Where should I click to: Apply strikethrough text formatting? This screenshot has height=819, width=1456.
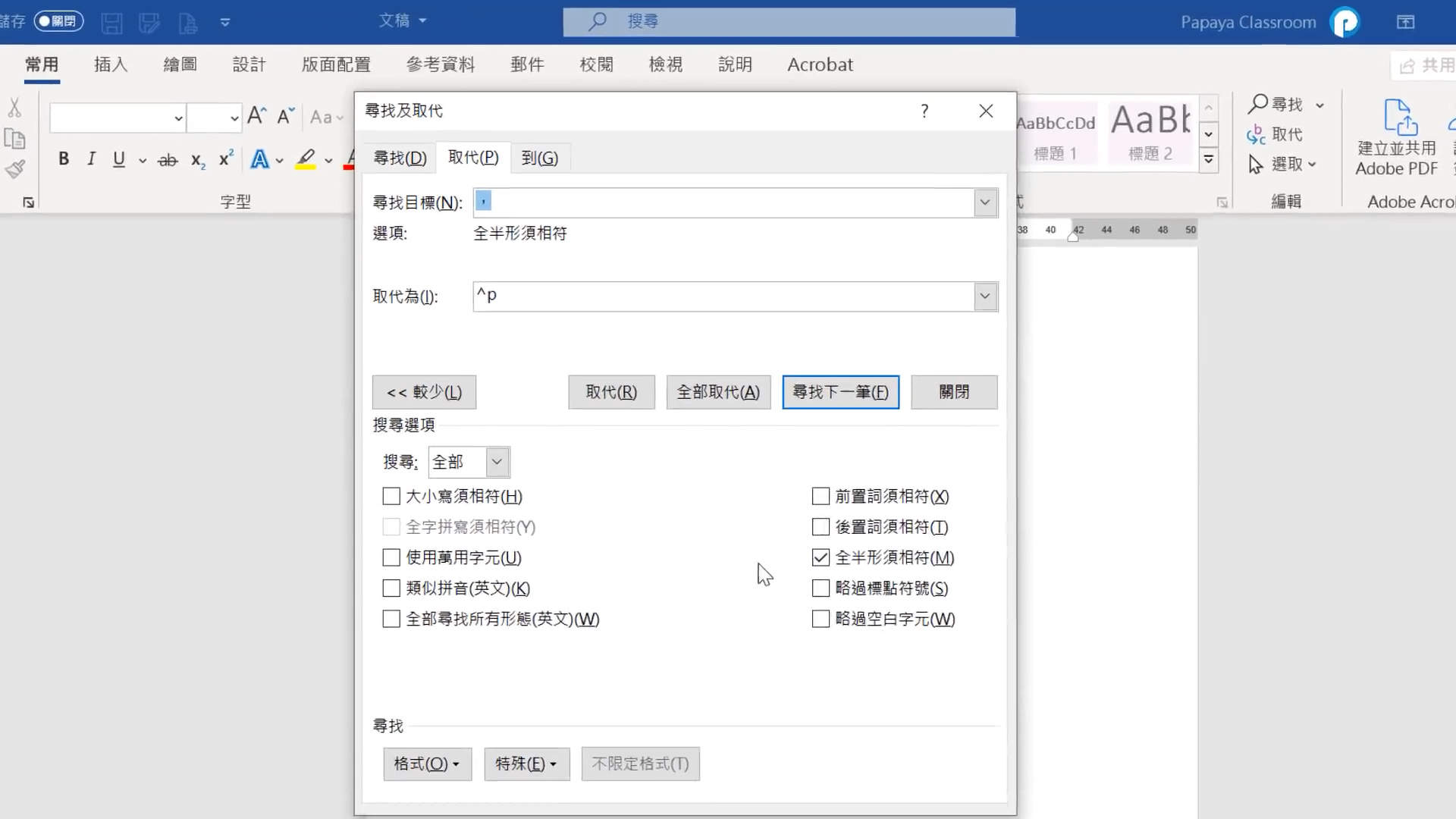coord(168,160)
